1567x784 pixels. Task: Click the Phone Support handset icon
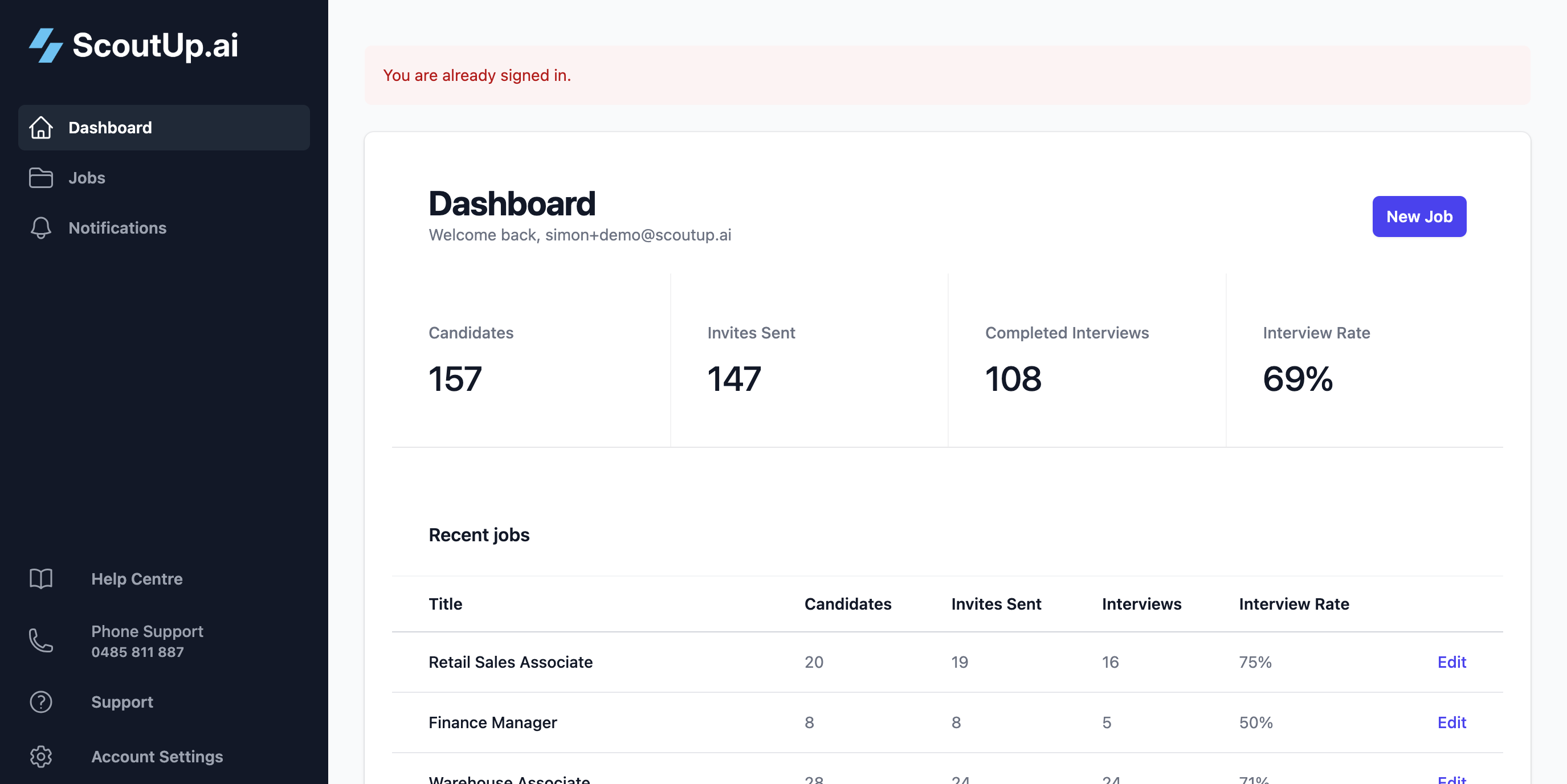tap(40, 641)
